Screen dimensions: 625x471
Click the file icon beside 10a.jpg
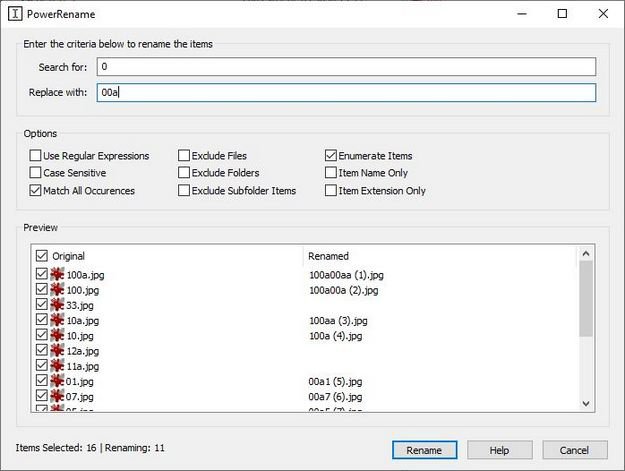[57, 320]
